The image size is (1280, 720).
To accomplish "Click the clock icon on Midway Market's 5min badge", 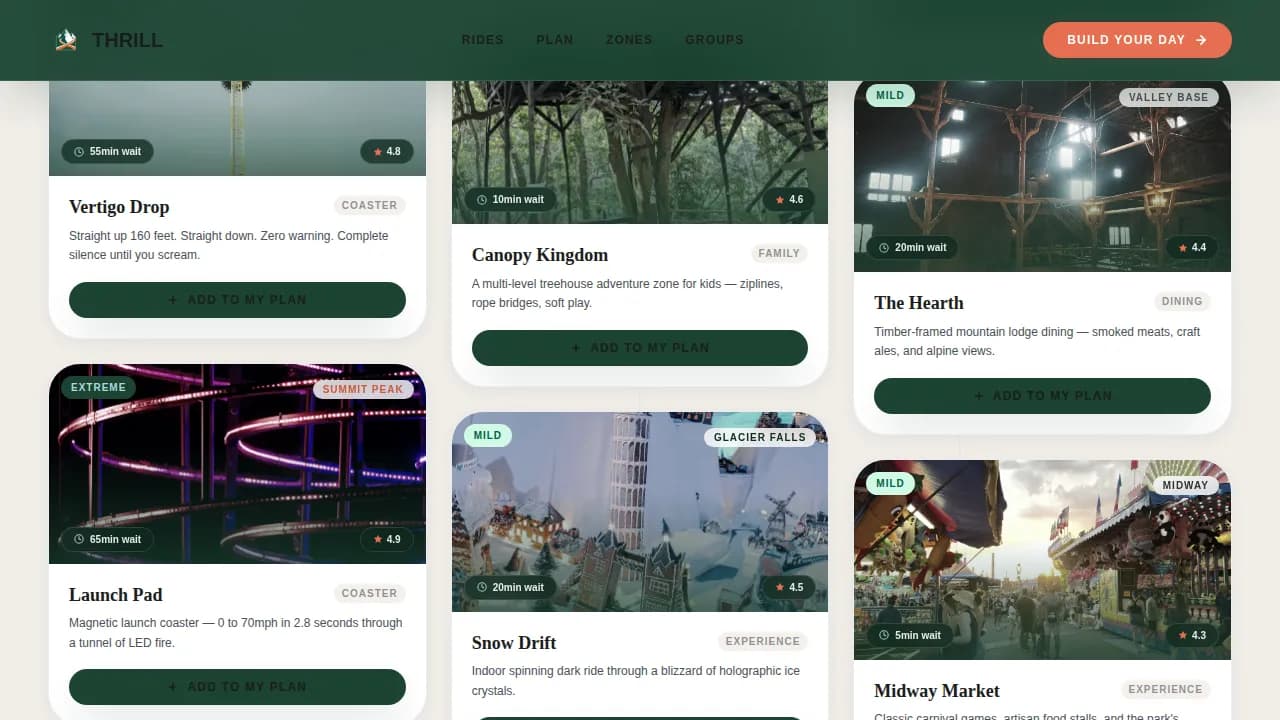I will click(x=885, y=635).
